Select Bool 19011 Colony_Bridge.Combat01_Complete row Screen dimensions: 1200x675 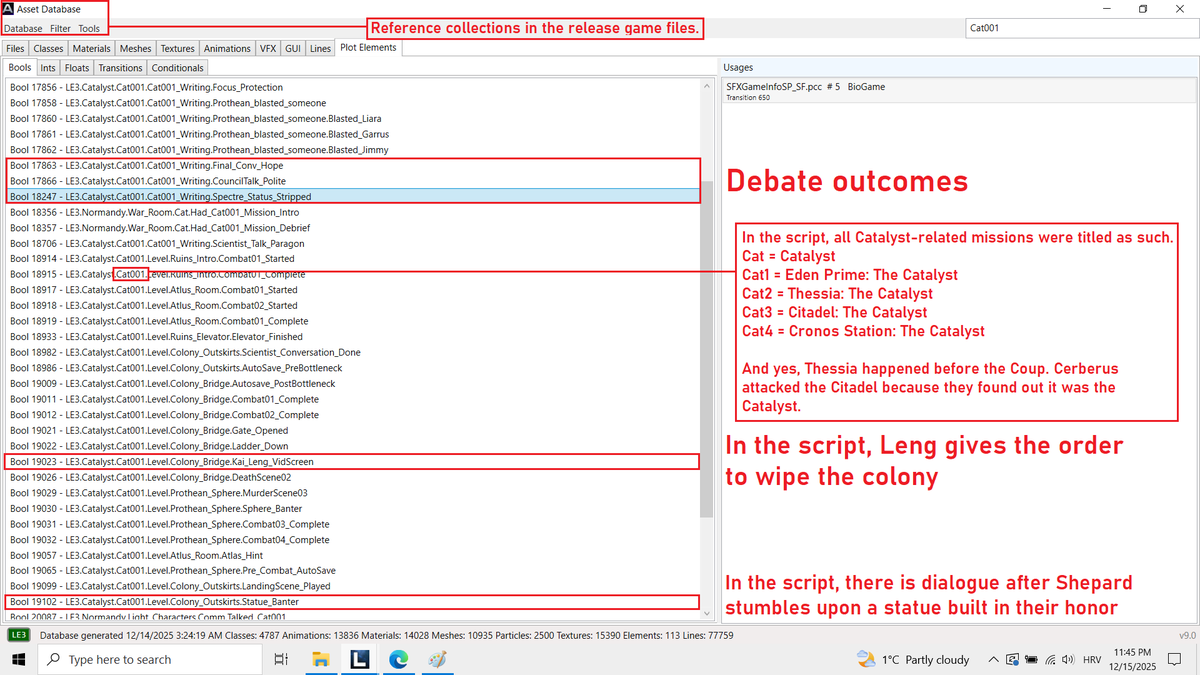(354, 399)
